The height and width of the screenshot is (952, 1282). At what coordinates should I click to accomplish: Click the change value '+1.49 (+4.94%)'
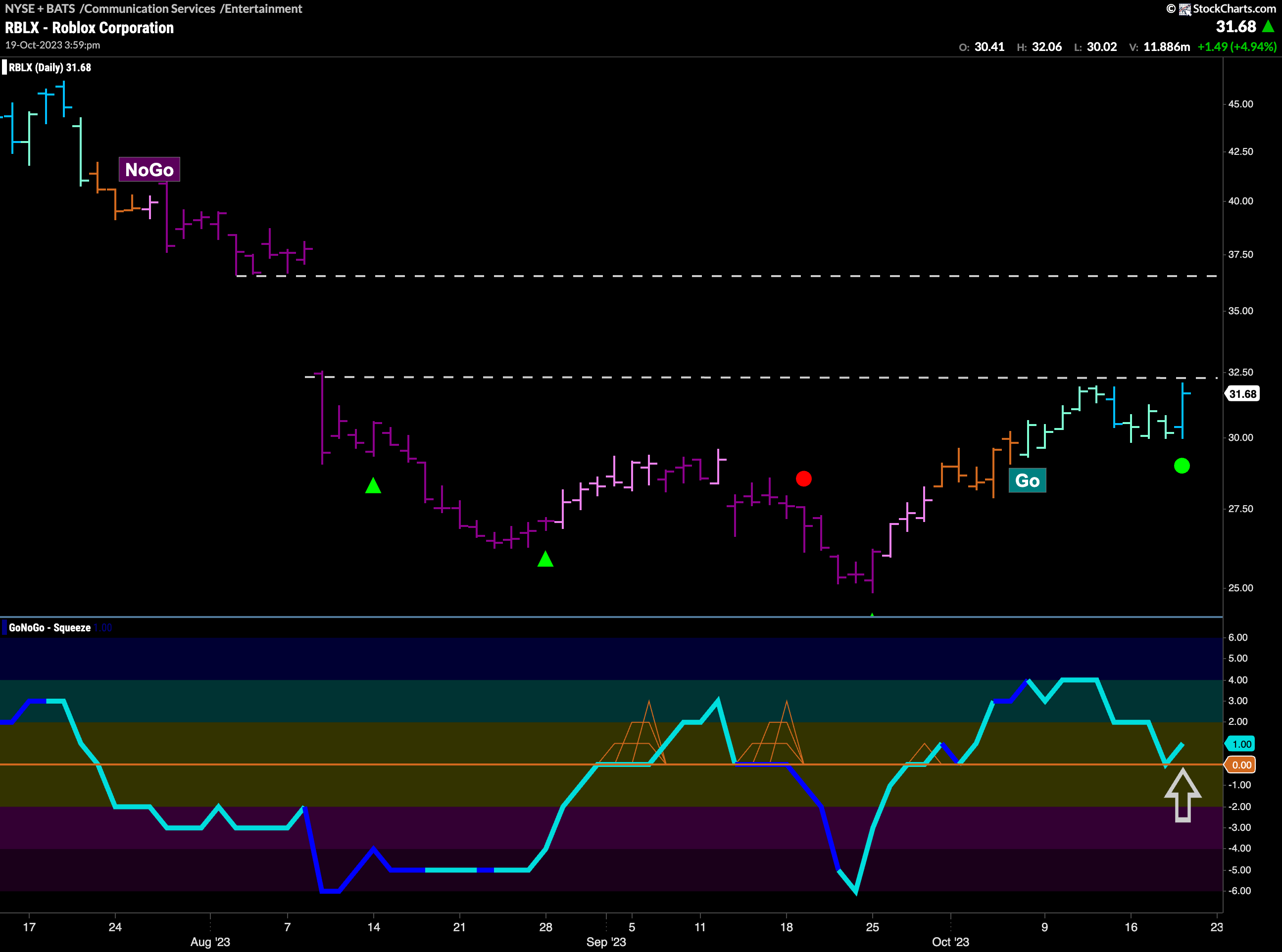point(1236,47)
